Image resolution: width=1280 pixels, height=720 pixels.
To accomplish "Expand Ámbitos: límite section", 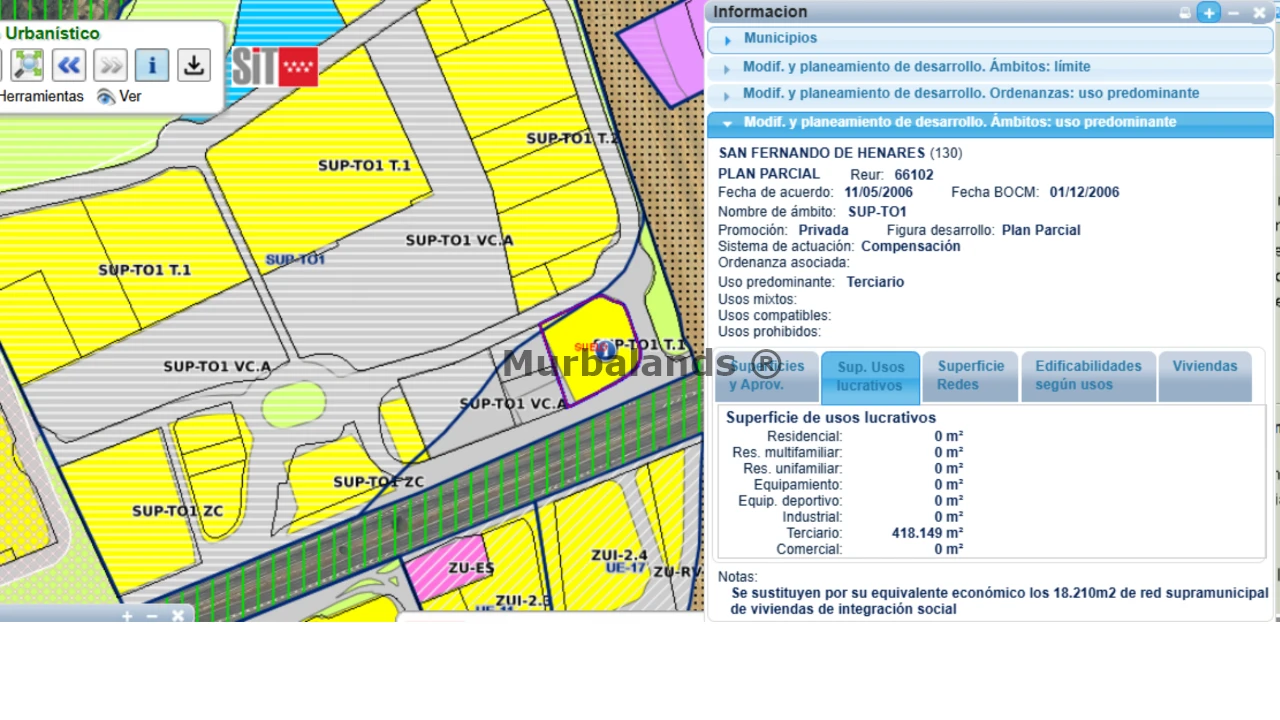I will coord(916,67).
